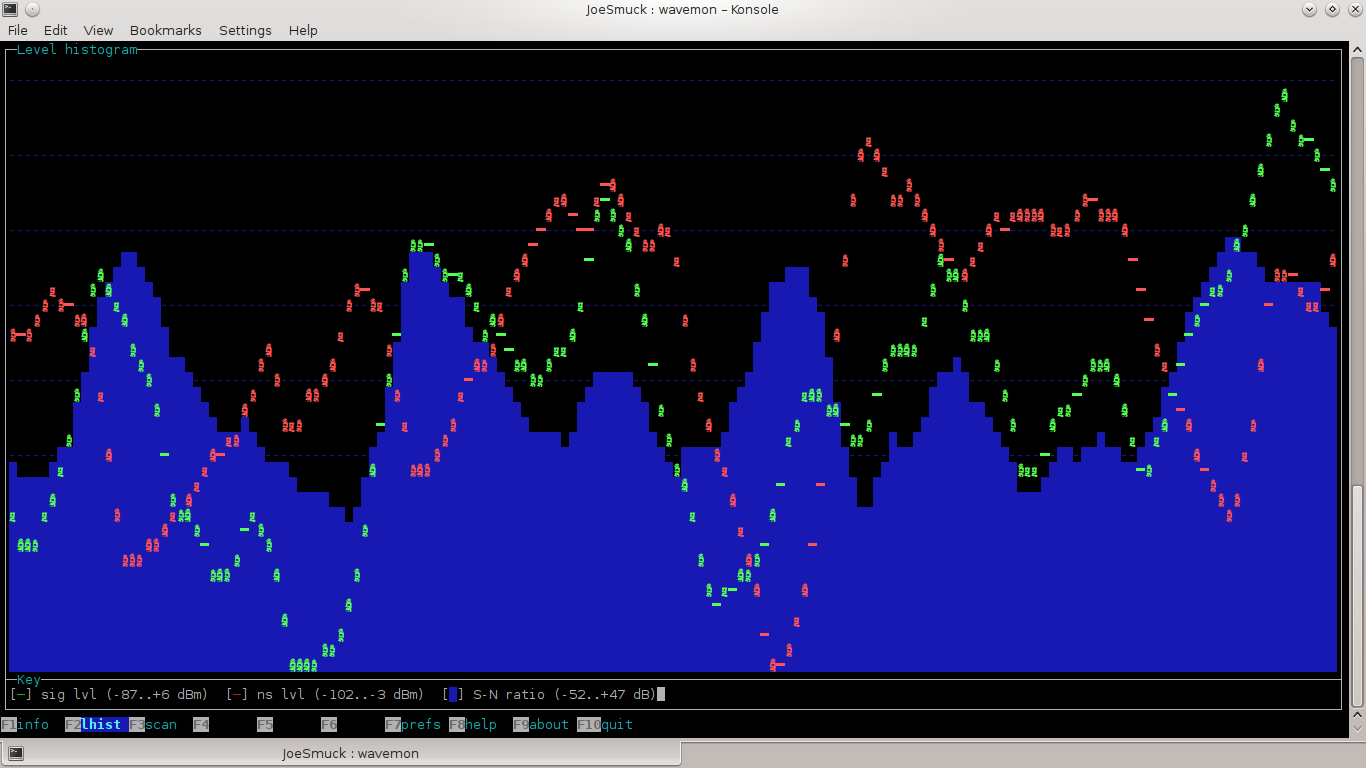The image size is (1366, 768).
Task: Maximize the Konsole window
Action: tap(1332, 9)
